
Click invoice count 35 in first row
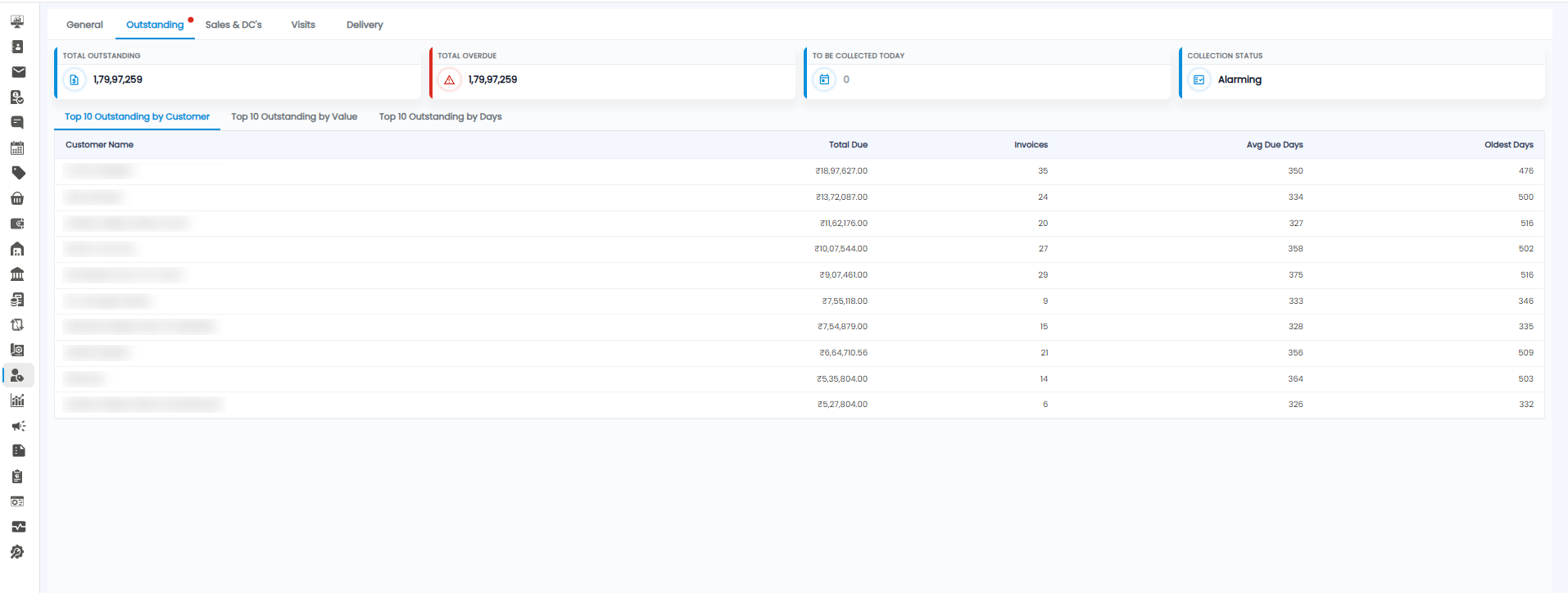(x=1043, y=171)
